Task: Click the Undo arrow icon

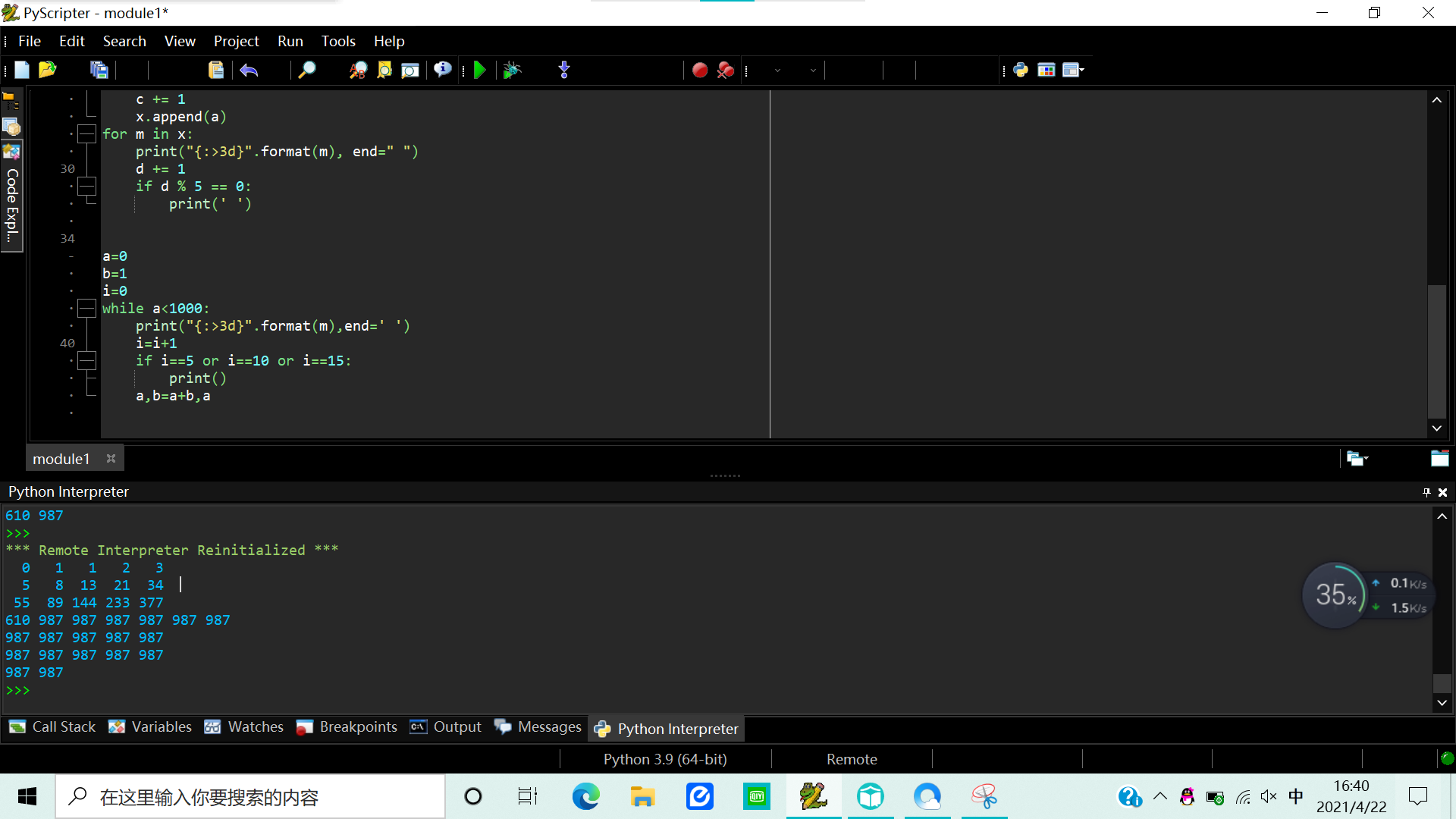Action: [249, 71]
